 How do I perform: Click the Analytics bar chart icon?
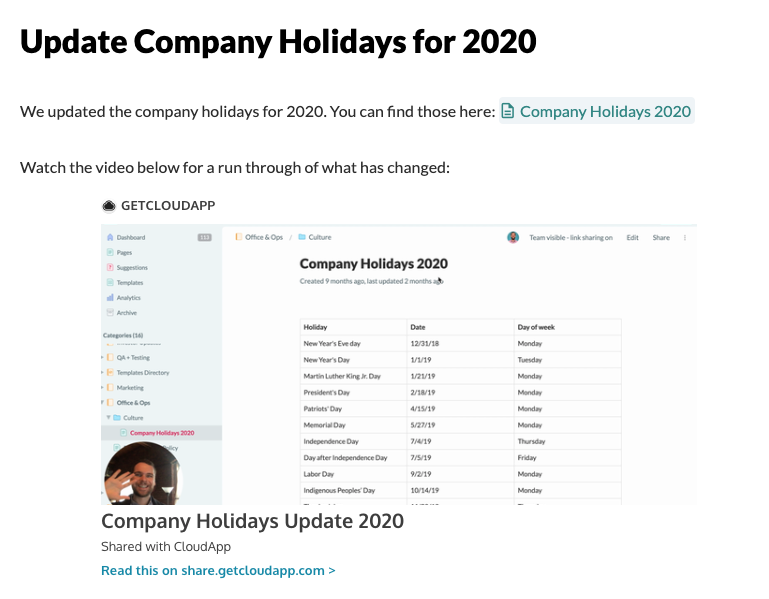pos(110,298)
